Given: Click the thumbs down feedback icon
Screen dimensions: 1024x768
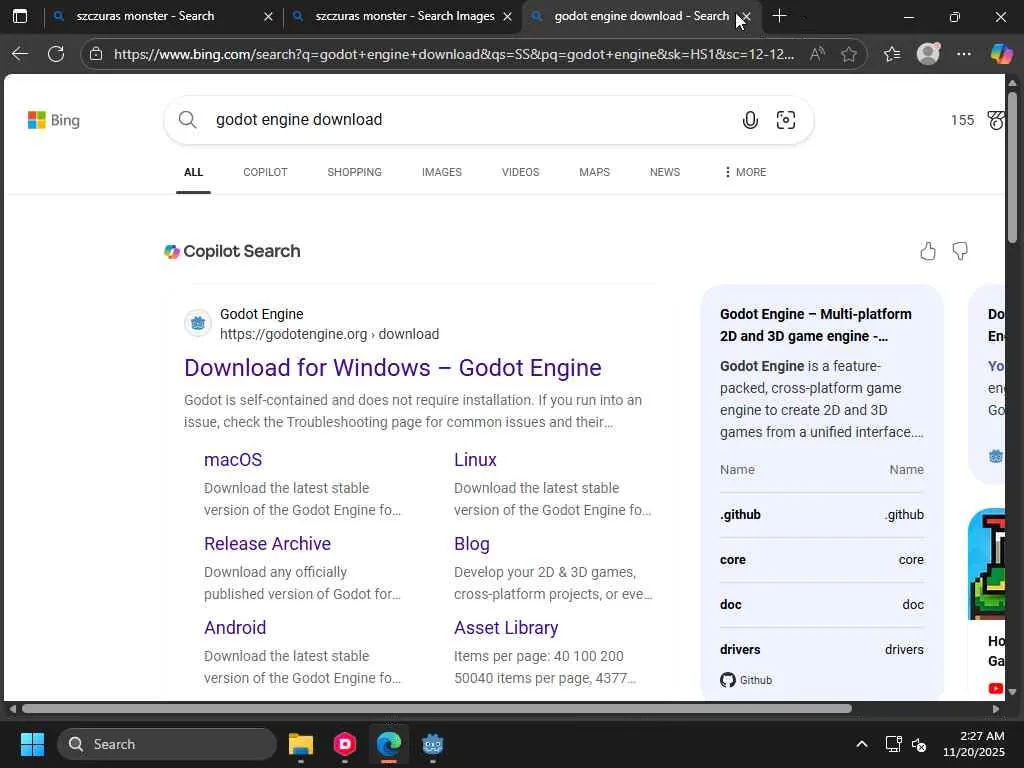Looking at the screenshot, I should point(960,251).
